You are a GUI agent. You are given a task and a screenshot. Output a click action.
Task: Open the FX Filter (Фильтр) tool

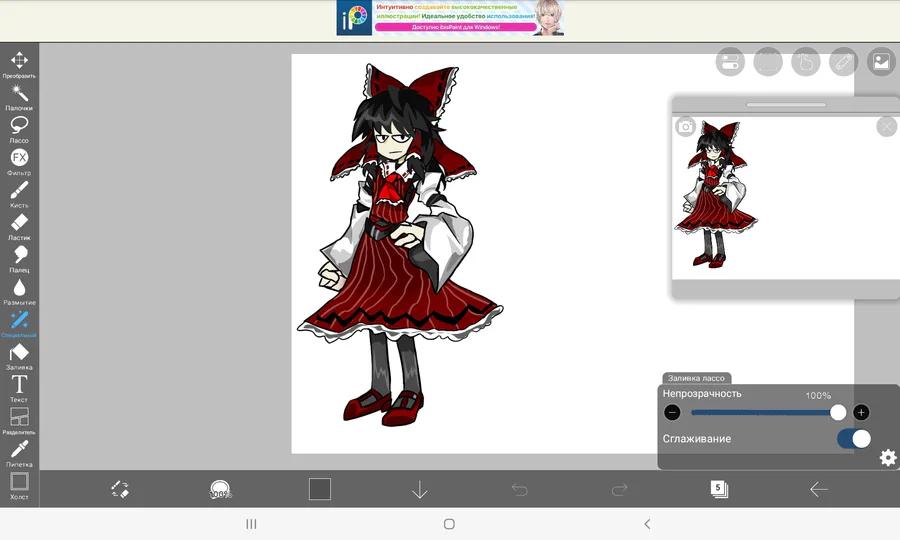click(x=19, y=162)
